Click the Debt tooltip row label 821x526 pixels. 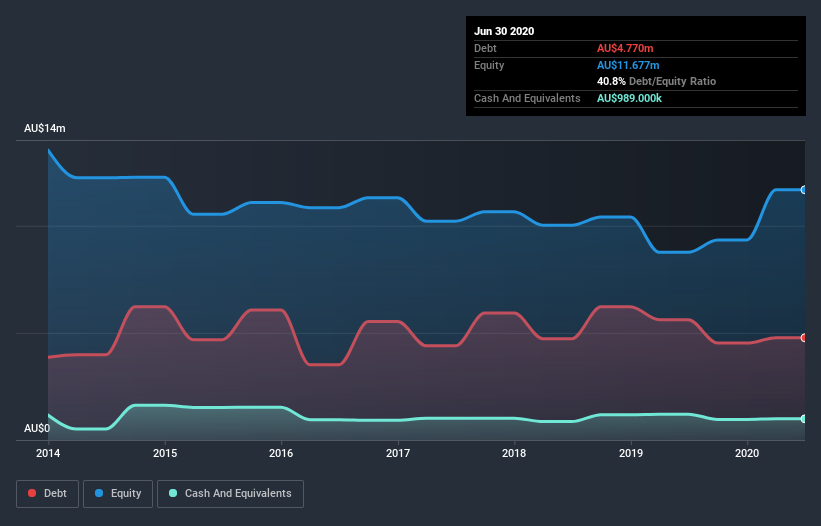[485, 48]
